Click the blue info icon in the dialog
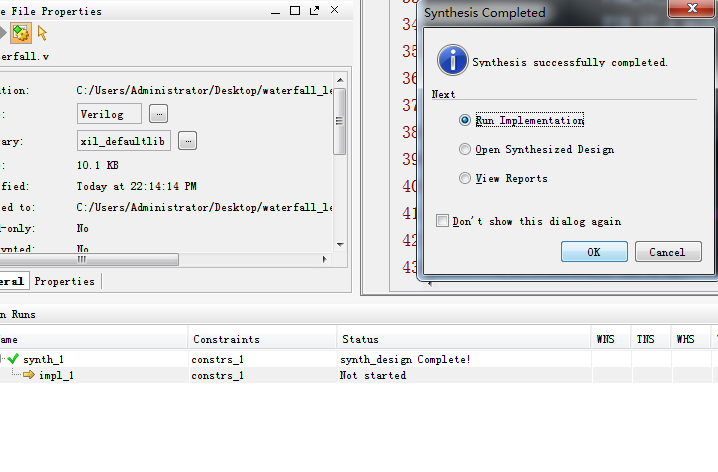 tap(452, 60)
